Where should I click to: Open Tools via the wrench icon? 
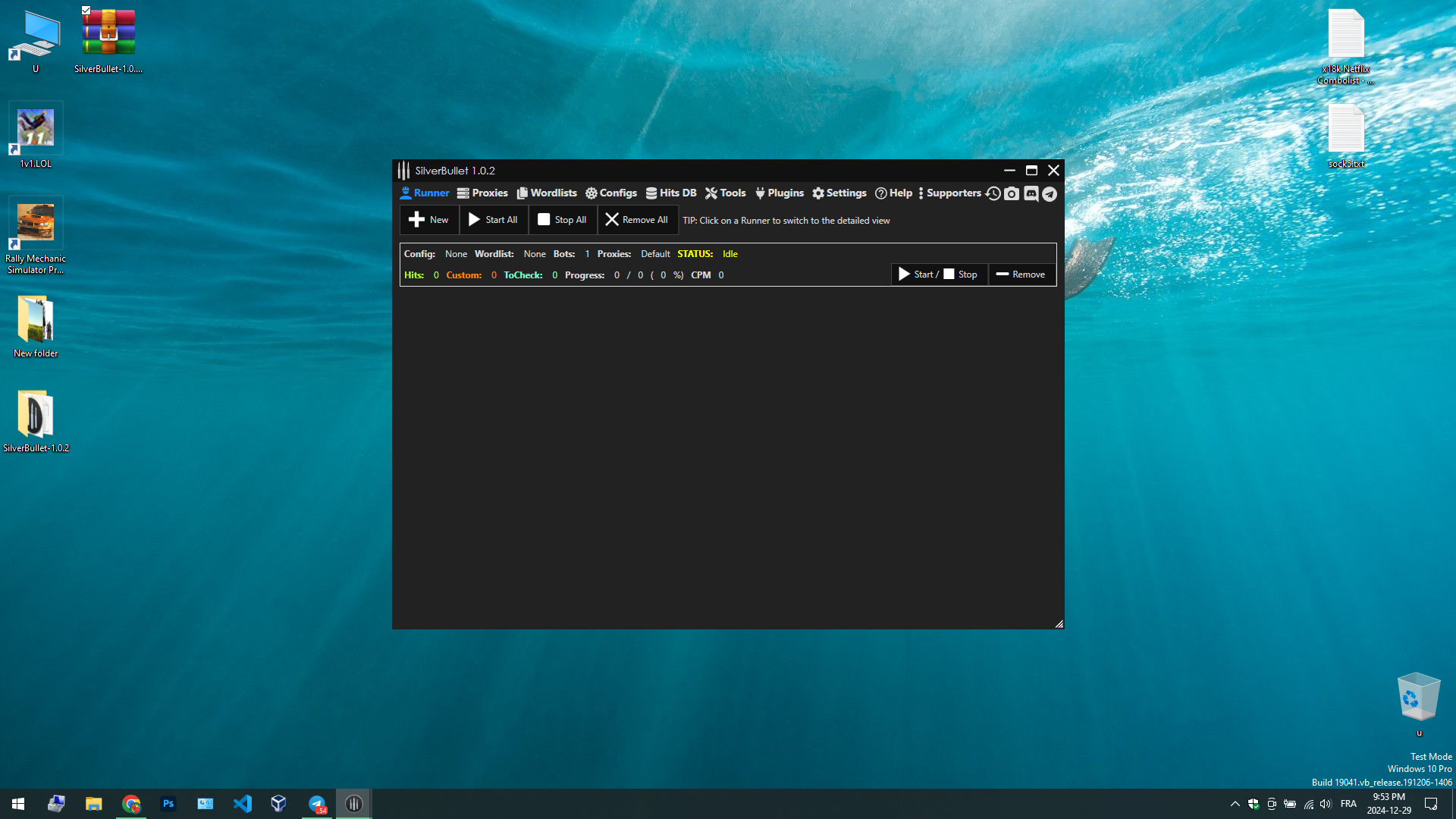[725, 193]
